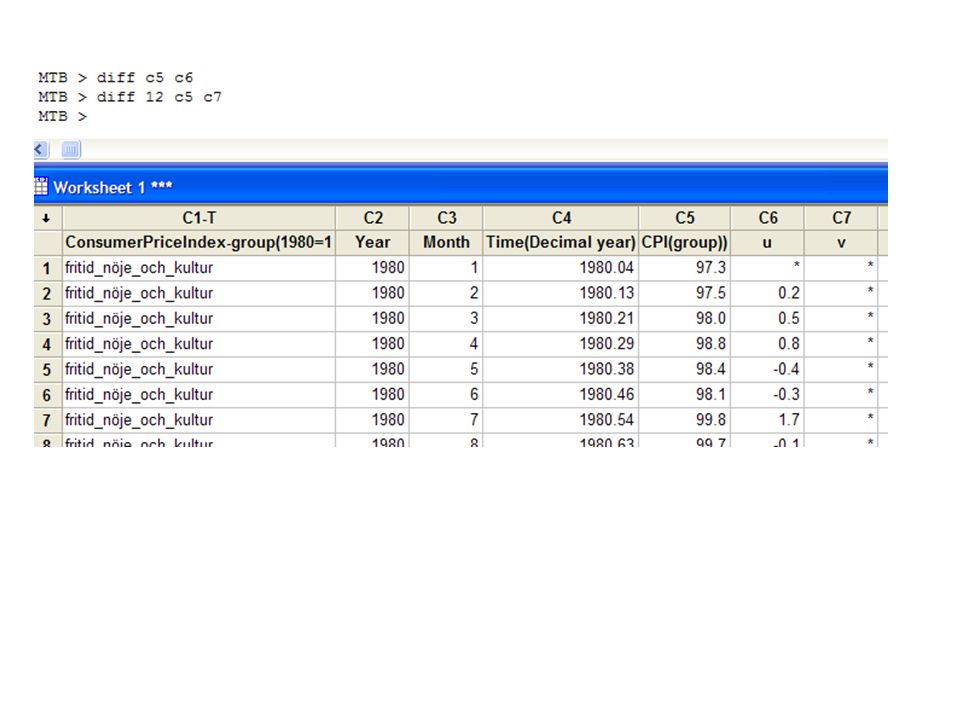Click CPI cell with value 98.0
The height and width of the screenshot is (720, 960).
coord(684,319)
